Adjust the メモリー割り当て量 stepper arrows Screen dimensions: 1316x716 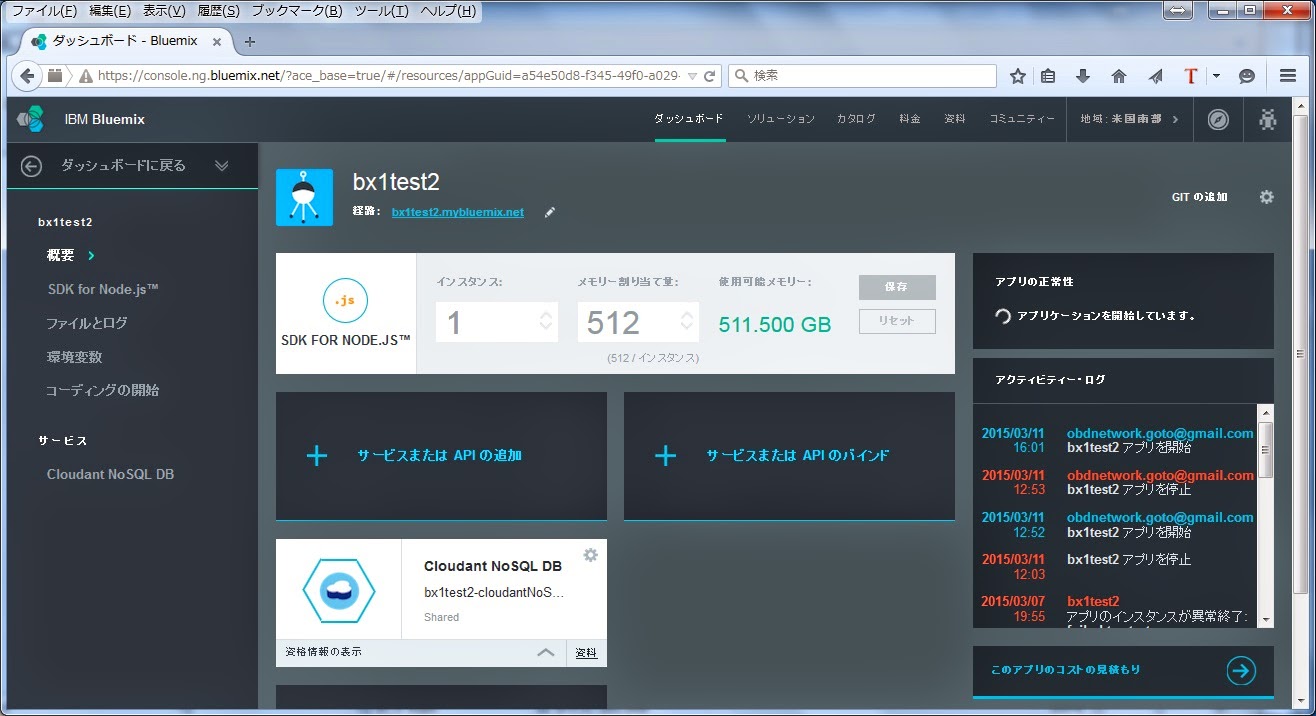[x=687, y=322]
